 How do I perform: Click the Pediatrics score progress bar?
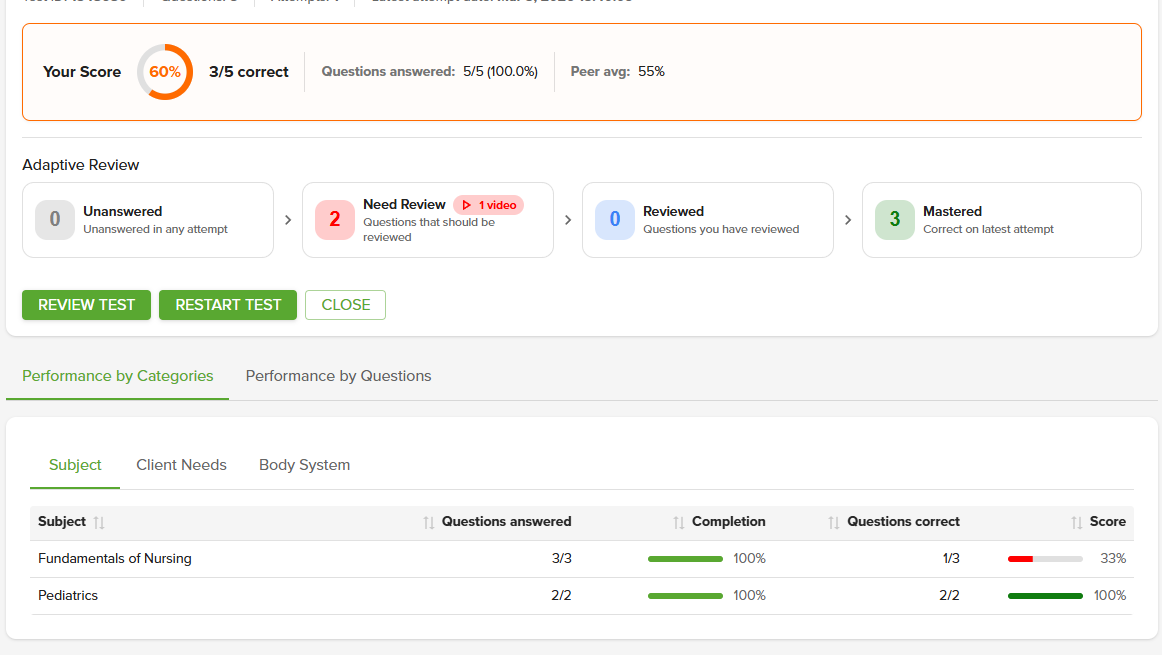1045,595
